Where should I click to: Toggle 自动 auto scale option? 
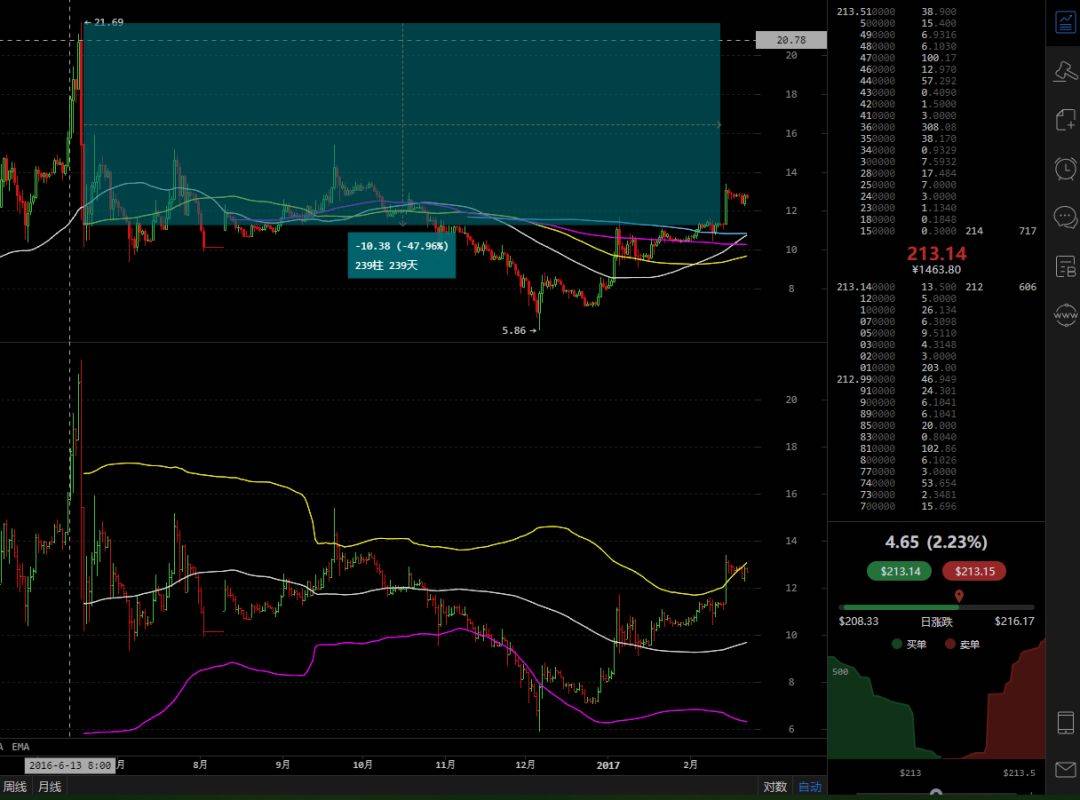tap(809, 787)
